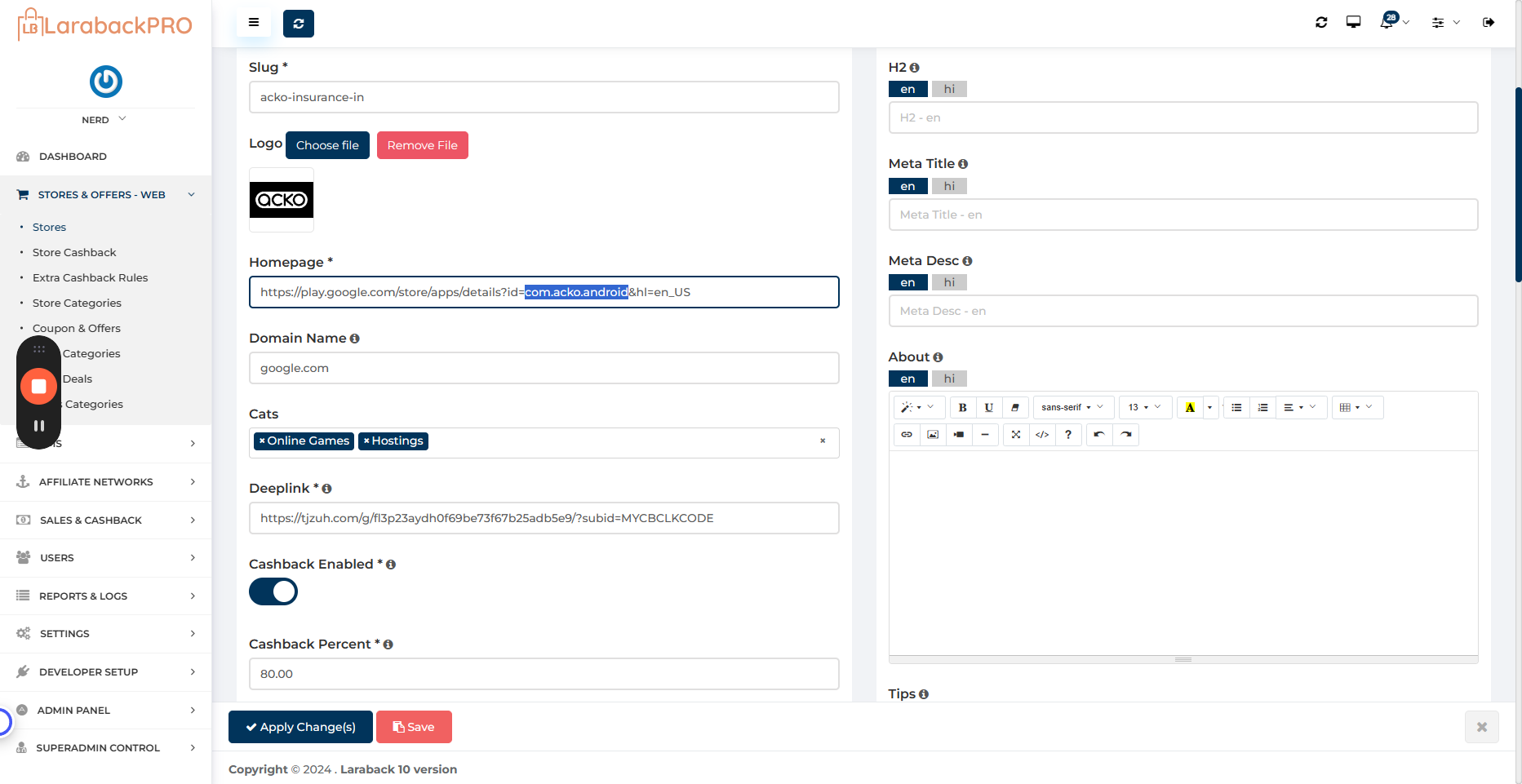Image resolution: width=1522 pixels, height=784 pixels.
Task: Click the hamburger menu toggle
Action: 254,23
